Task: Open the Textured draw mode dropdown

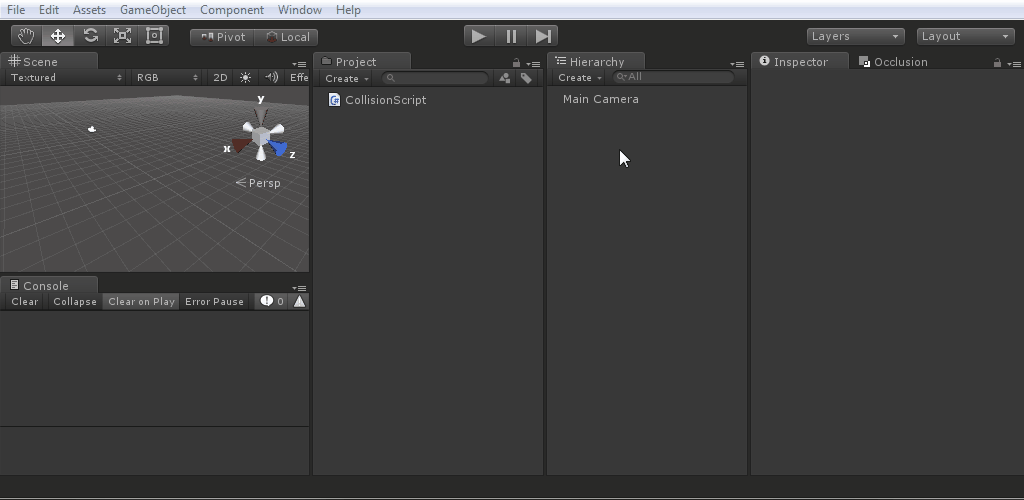Action: 65,77
